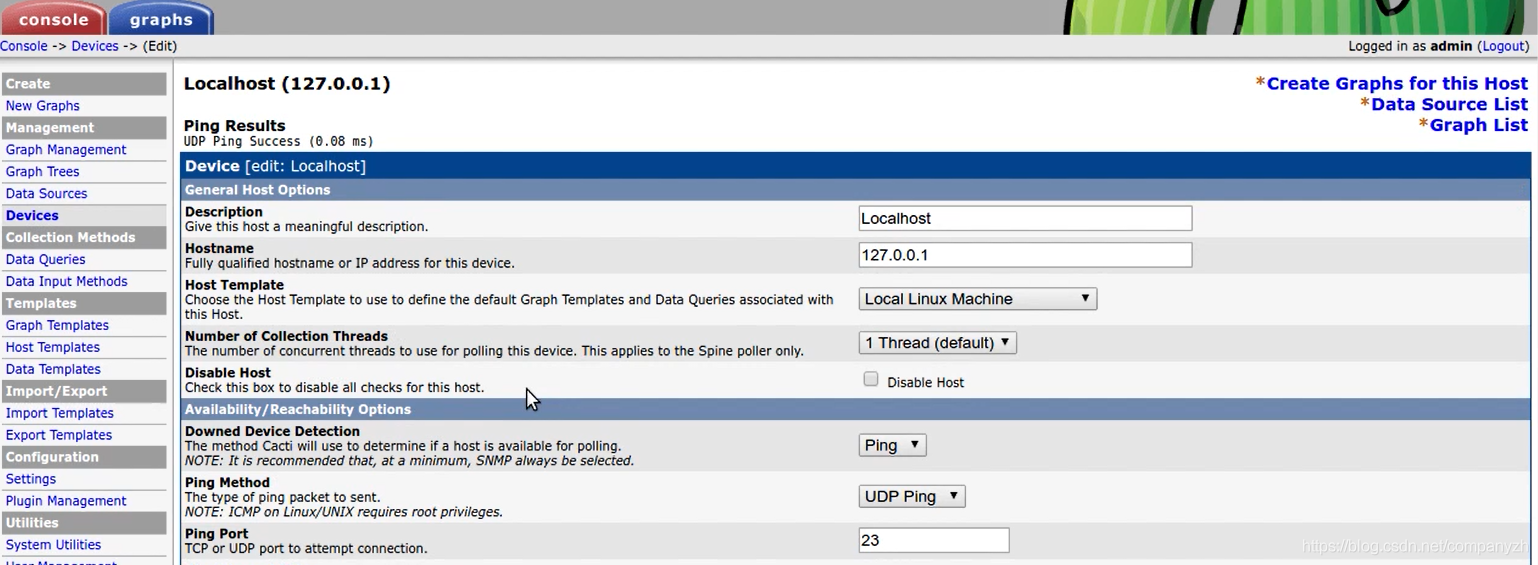Image resolution: width=1538 pixels, height=565 pixels.
Task: Click Create Graphs for this Host link
Action: [1396, 84]
